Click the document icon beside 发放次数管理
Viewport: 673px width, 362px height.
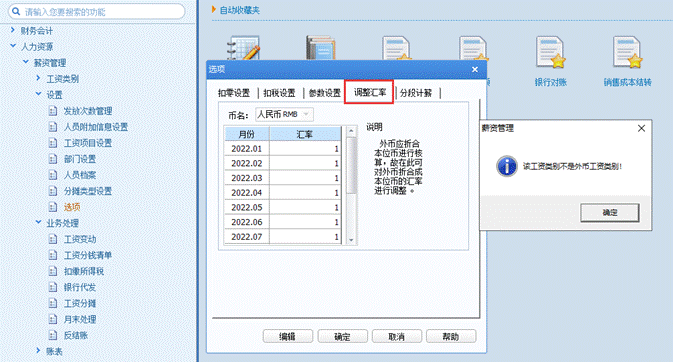pos(52,111)
